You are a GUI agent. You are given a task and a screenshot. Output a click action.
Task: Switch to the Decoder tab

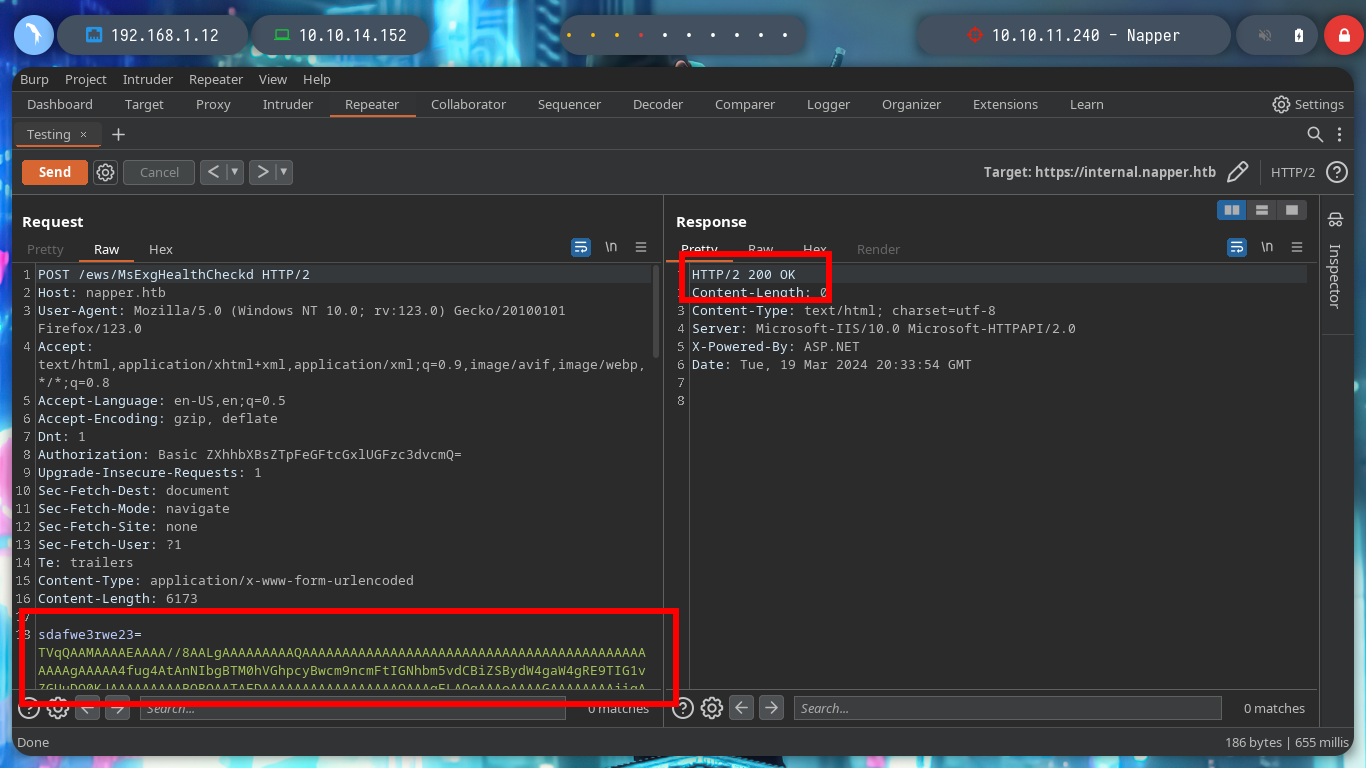(658, 104)
